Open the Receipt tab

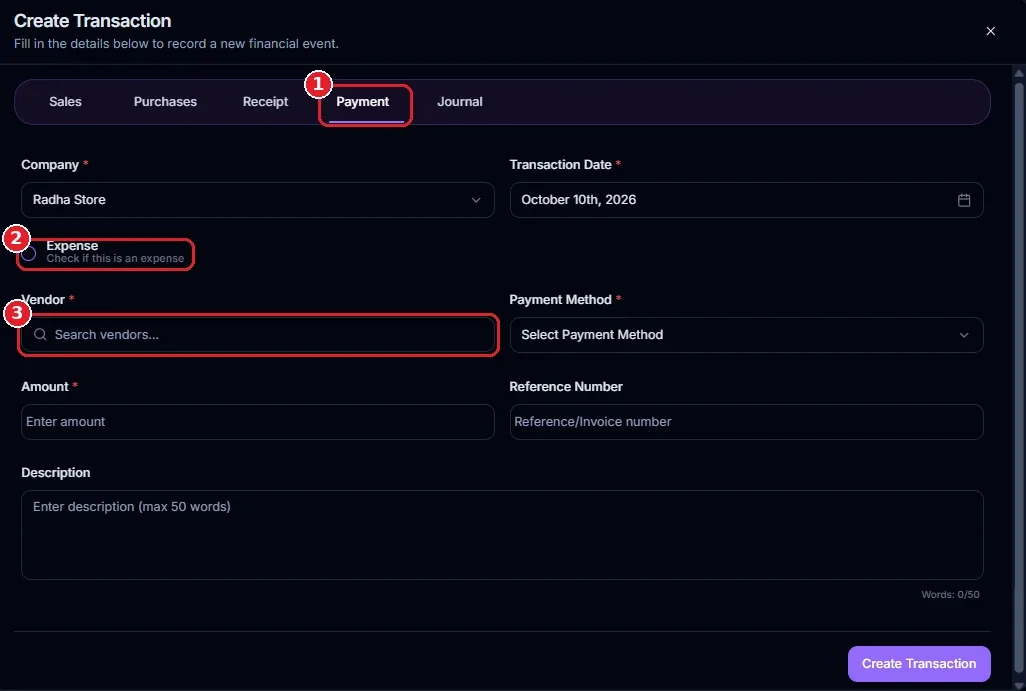tap(265, 101)
